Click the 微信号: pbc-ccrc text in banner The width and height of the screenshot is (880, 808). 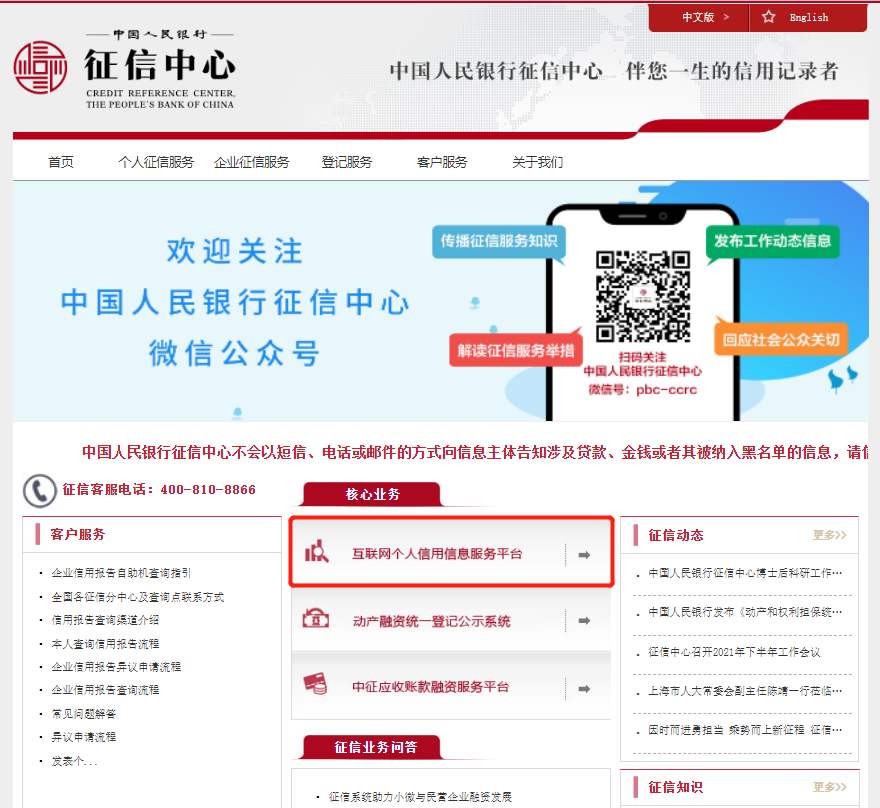click(x=643, y=390)
